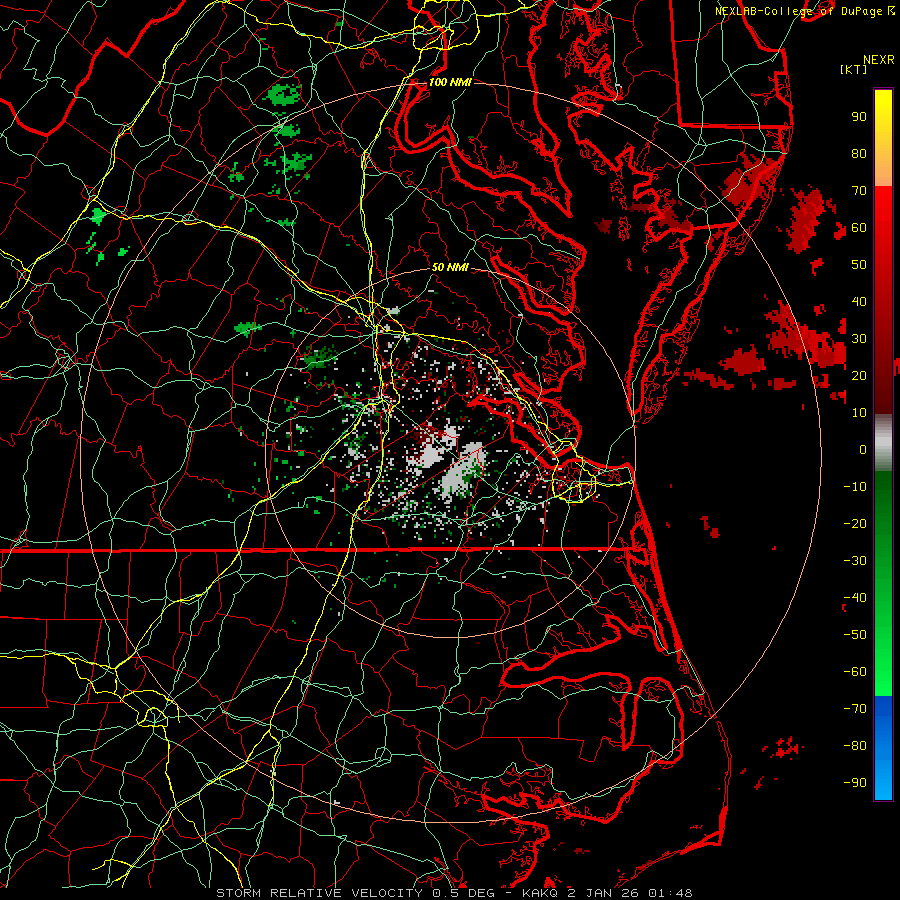The height and width of the screenshot is (900, 900).
Task: Click the positive 40 value on velocity scale
Action: [859, 301]
